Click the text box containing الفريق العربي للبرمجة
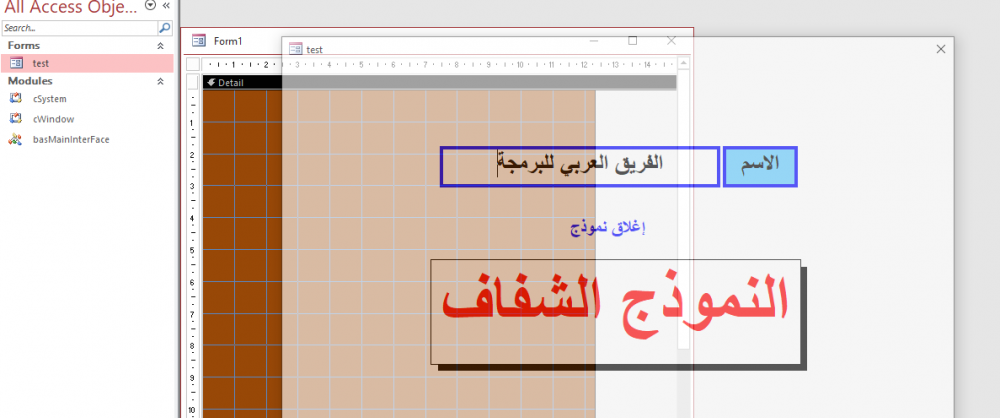This screenshot has height=418, width=1000. tap(580, 167)
